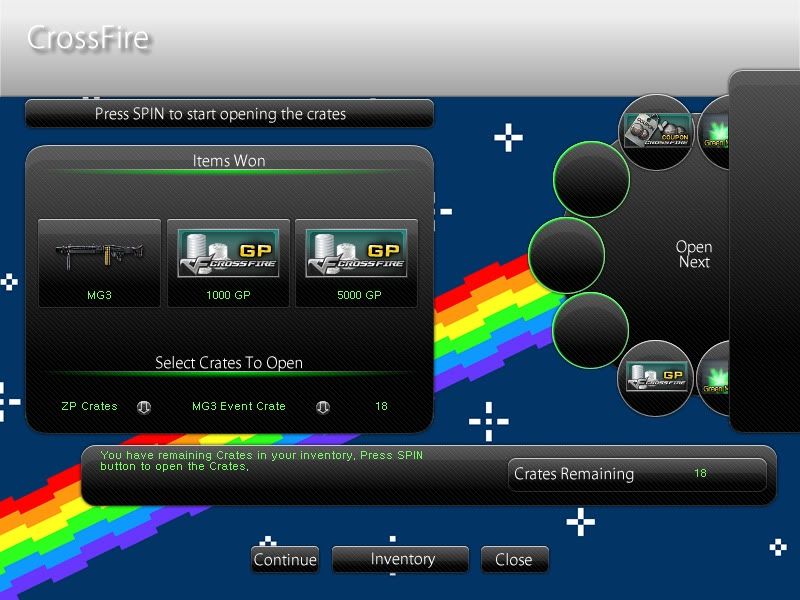
Task: Click the top empty green-ringed wheel slot
Action: (591, 180)
